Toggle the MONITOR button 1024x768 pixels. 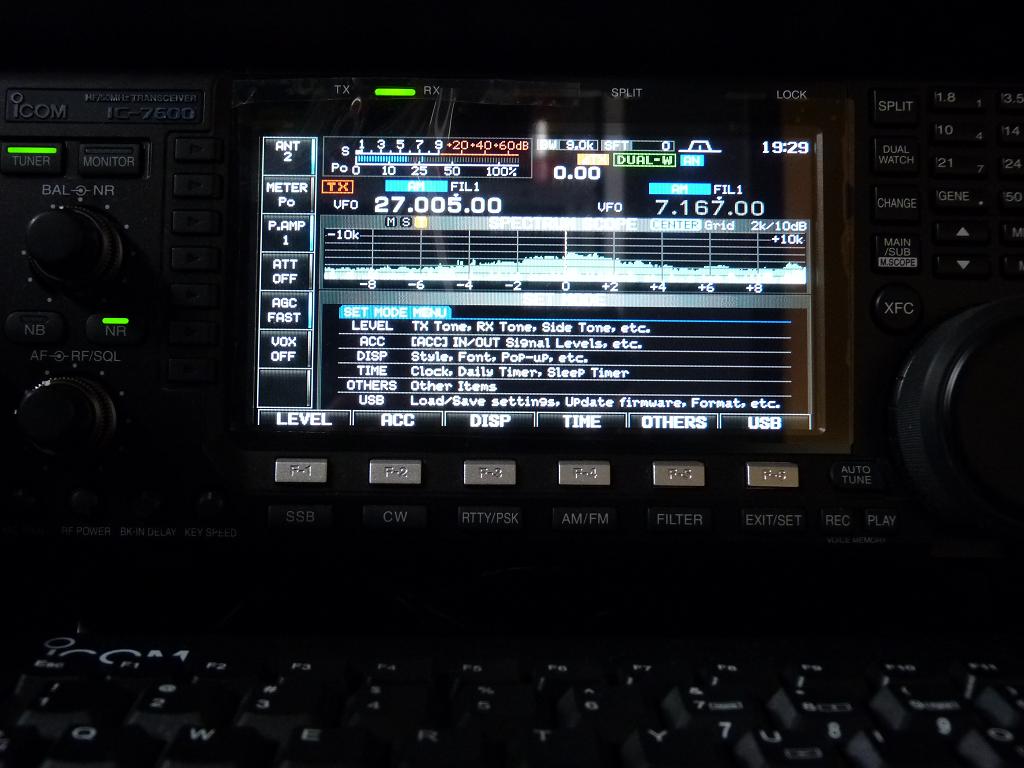110,160
